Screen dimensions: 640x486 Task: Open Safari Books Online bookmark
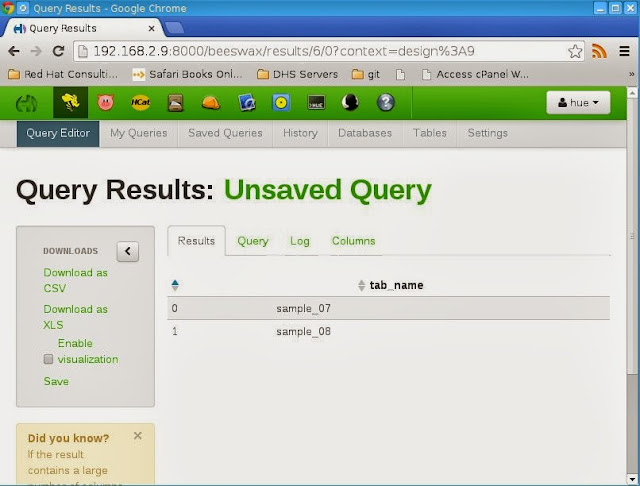click(187, 74)
